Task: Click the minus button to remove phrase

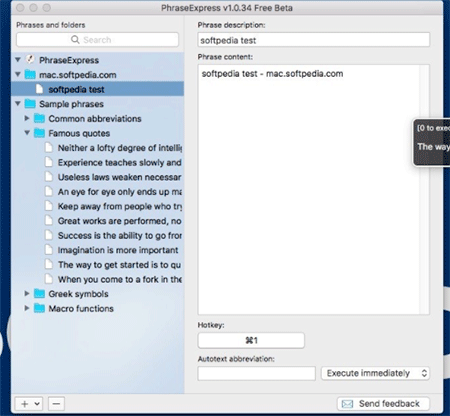Action: (56, 404)
